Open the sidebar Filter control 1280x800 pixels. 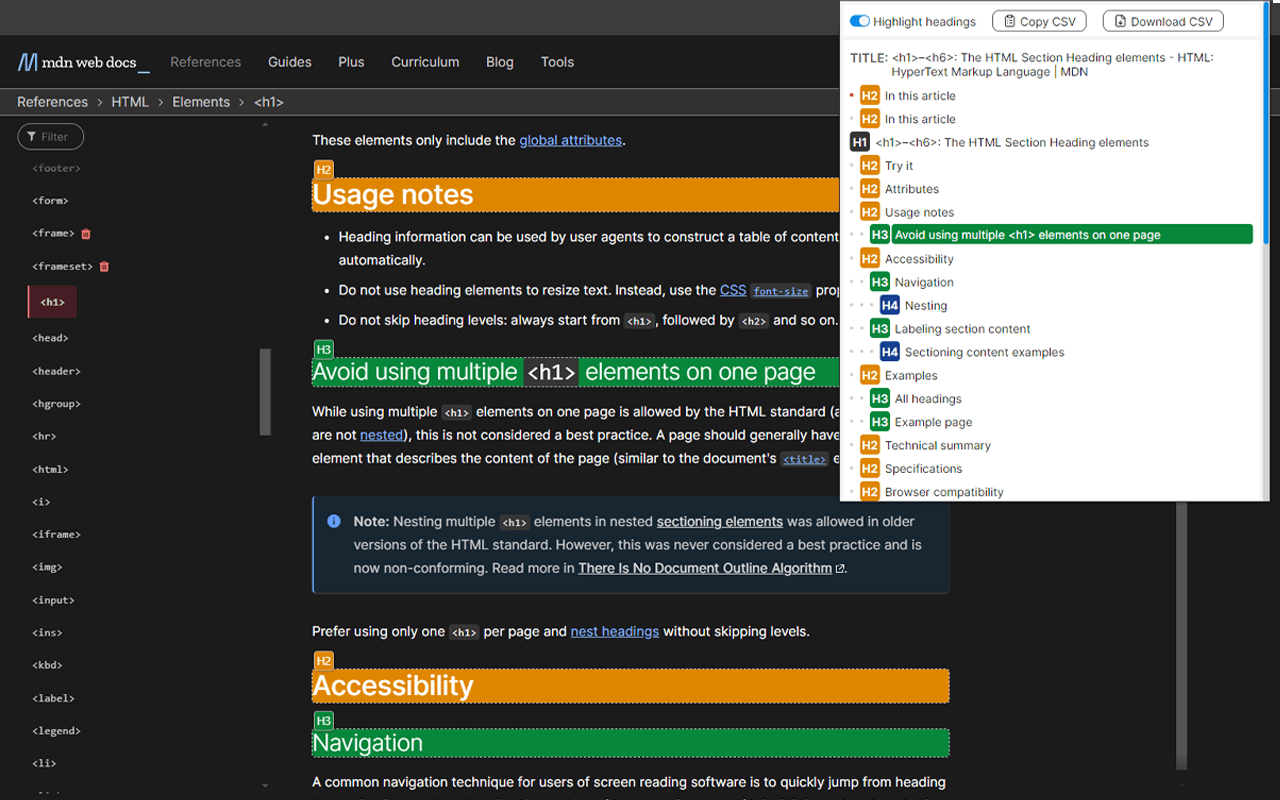coord(50,136)
